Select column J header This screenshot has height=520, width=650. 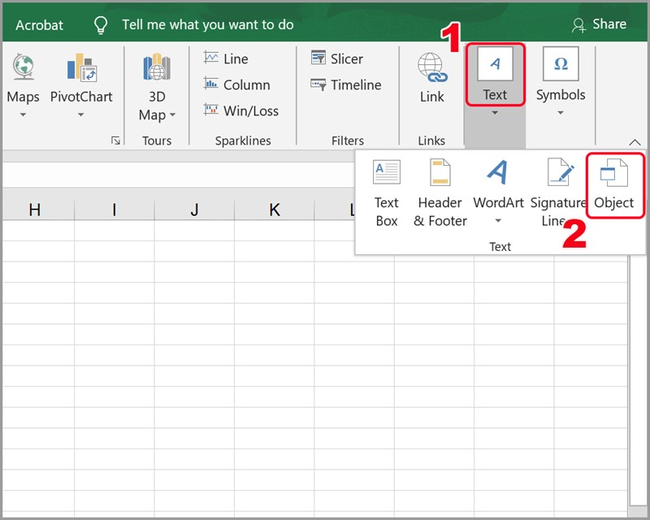194,209
